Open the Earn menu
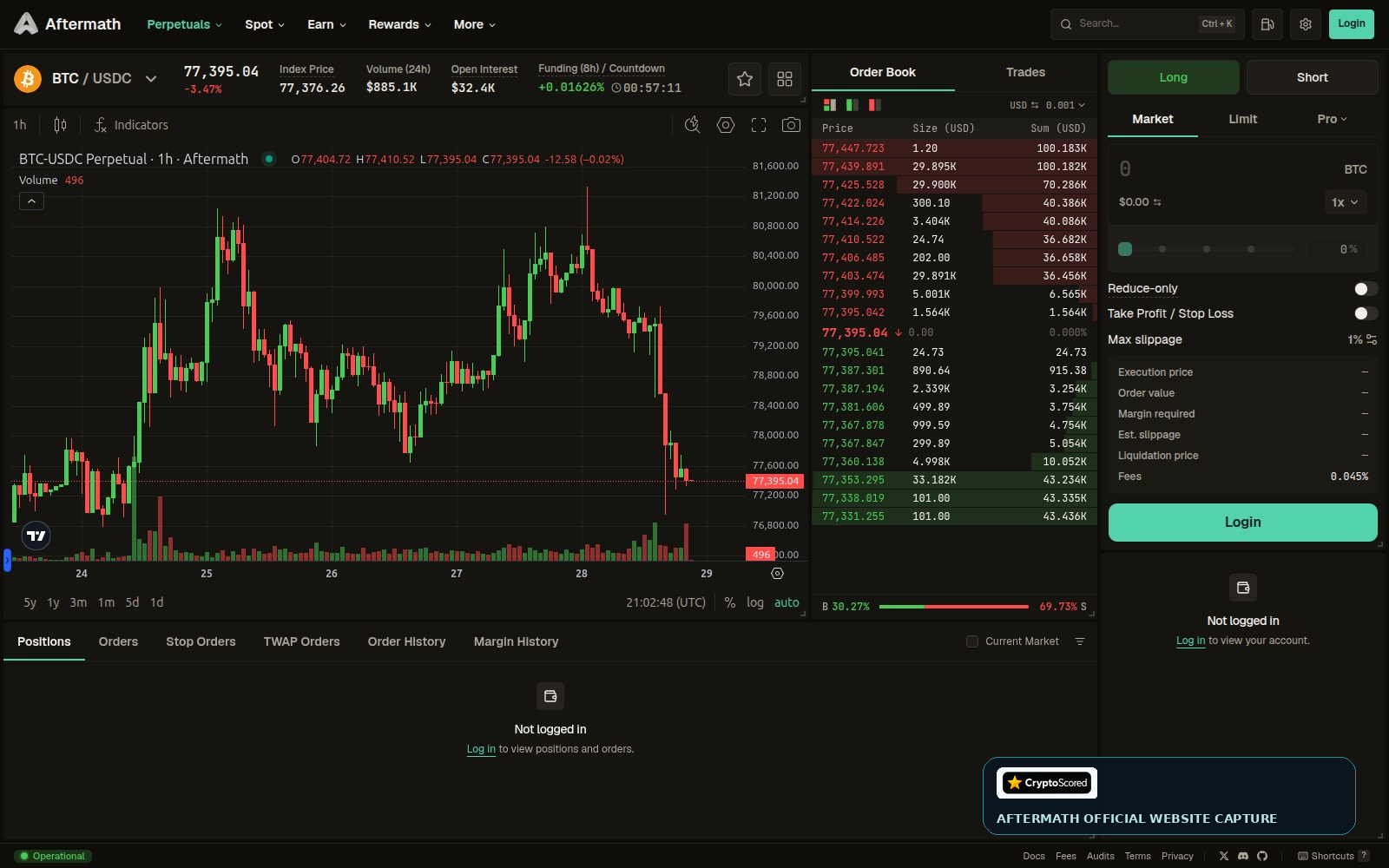 (x=326, y=24)
